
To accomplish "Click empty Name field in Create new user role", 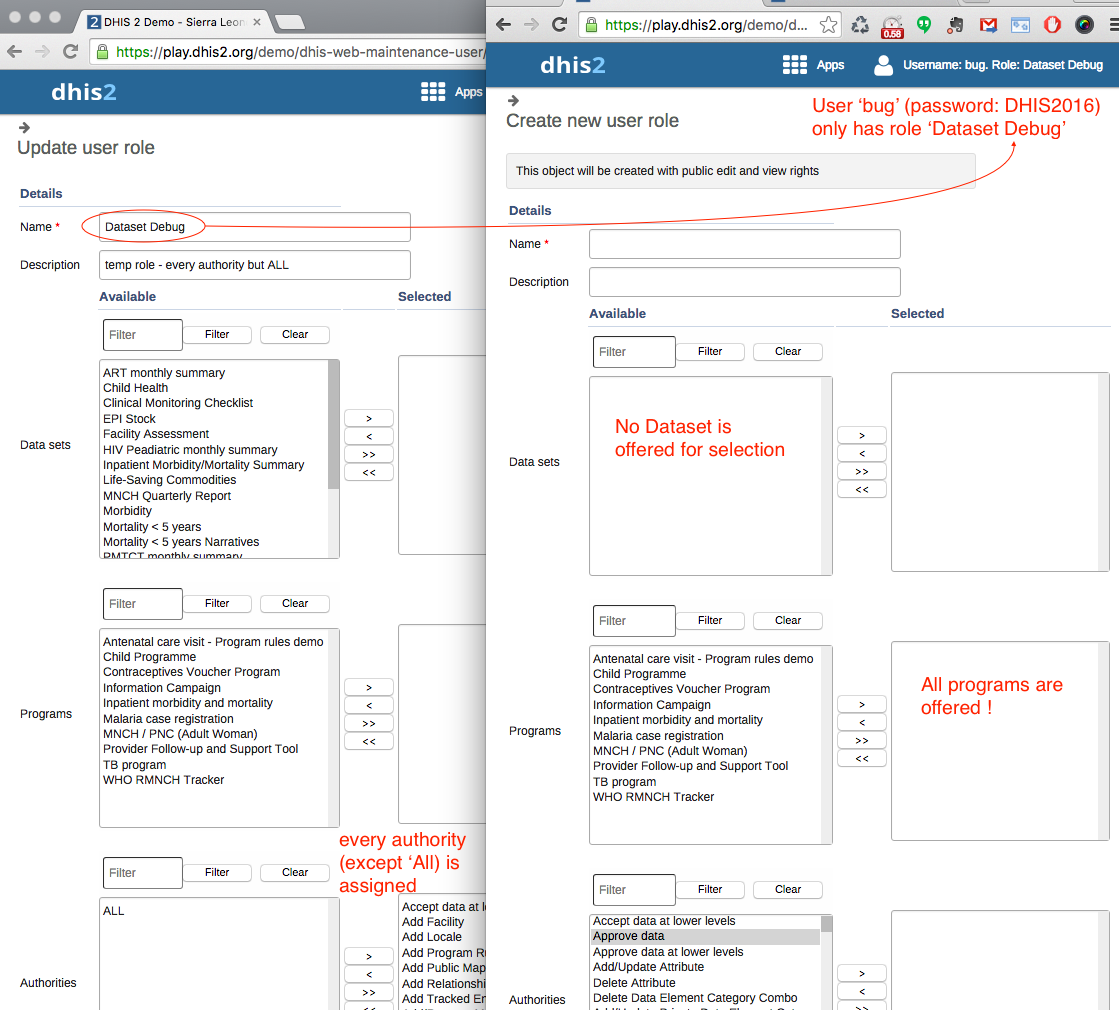I will tap(744, 244).
